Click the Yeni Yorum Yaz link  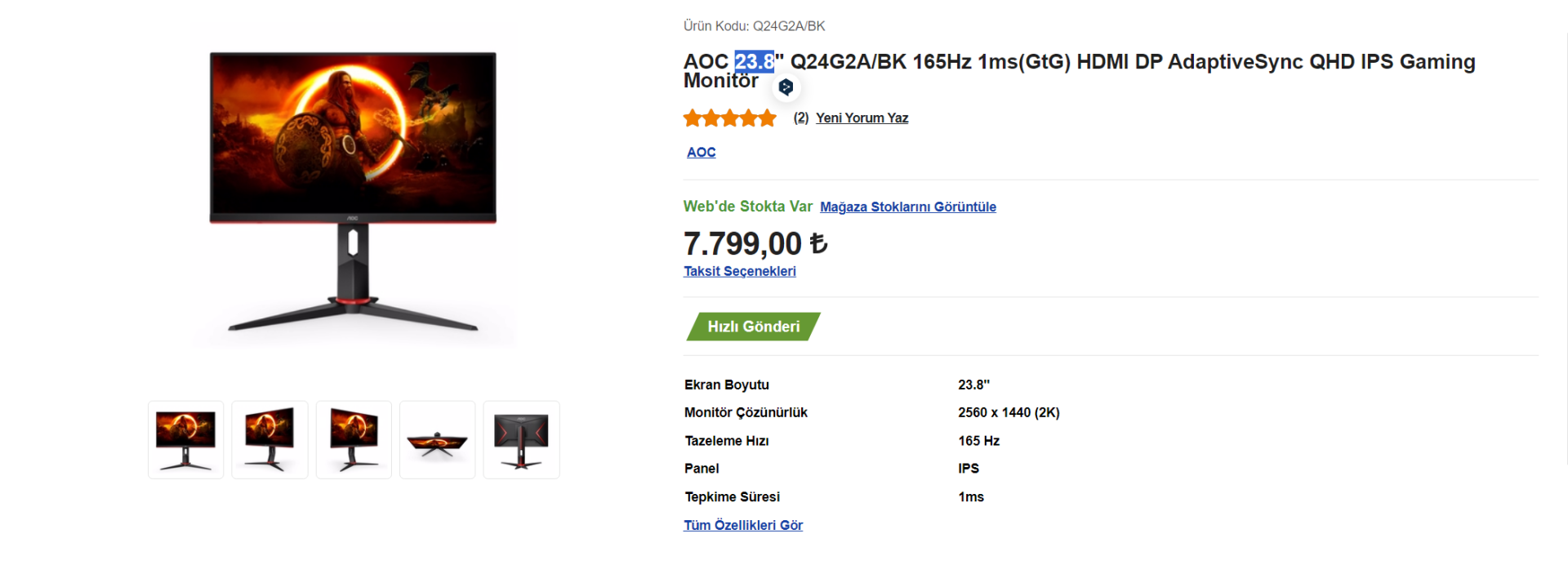[x=862, y=118]
